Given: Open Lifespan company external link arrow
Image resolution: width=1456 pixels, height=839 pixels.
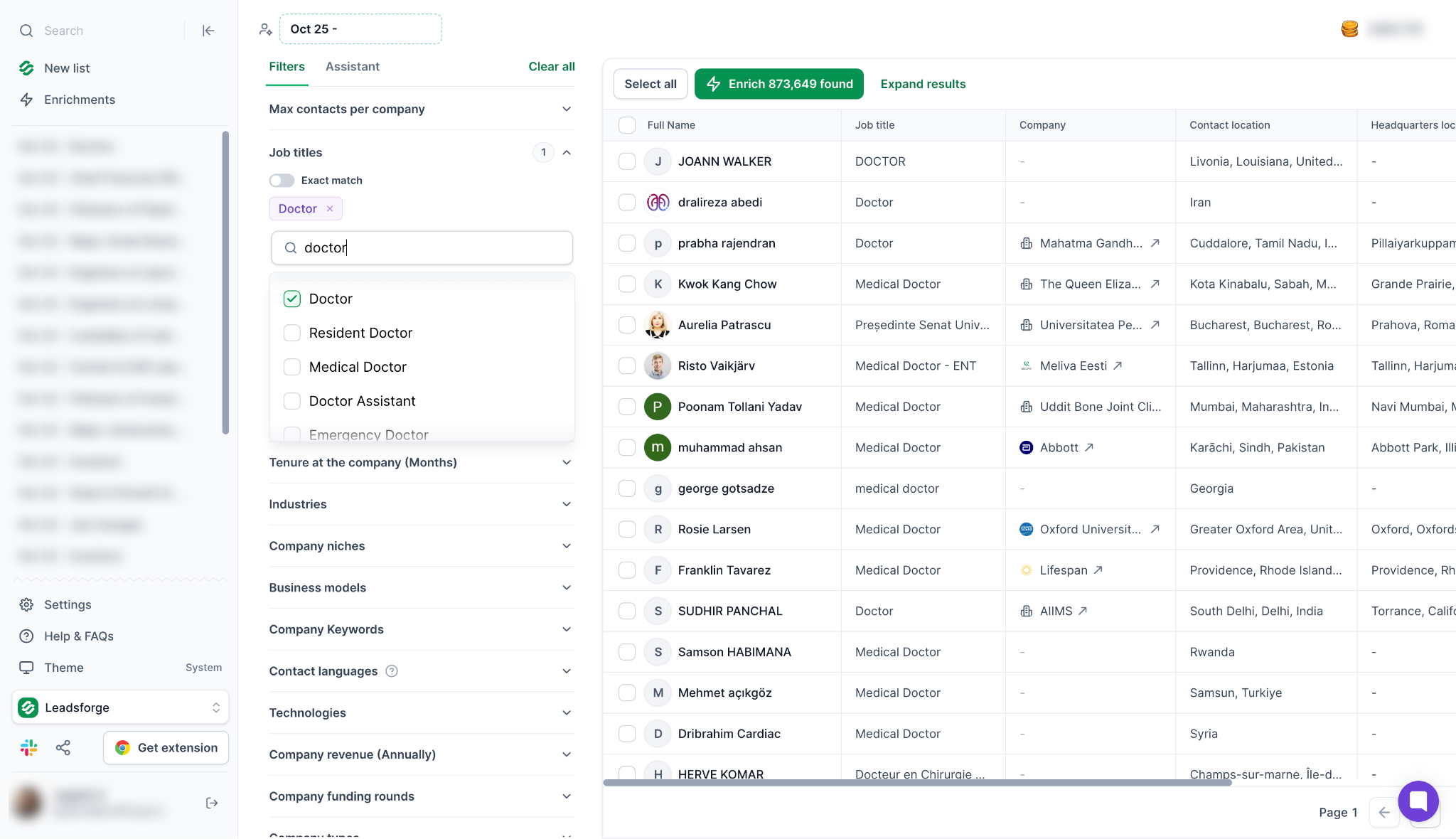Looking at the screenshot, I should pos(1098,570).
